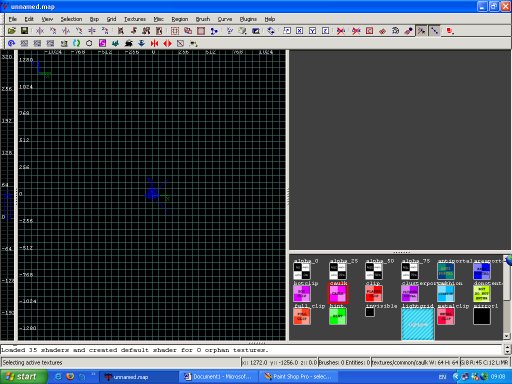Click the x-axis Flip toolbar icon
Image resolution: width=512 pixels, height=384 pixels.
40,31
